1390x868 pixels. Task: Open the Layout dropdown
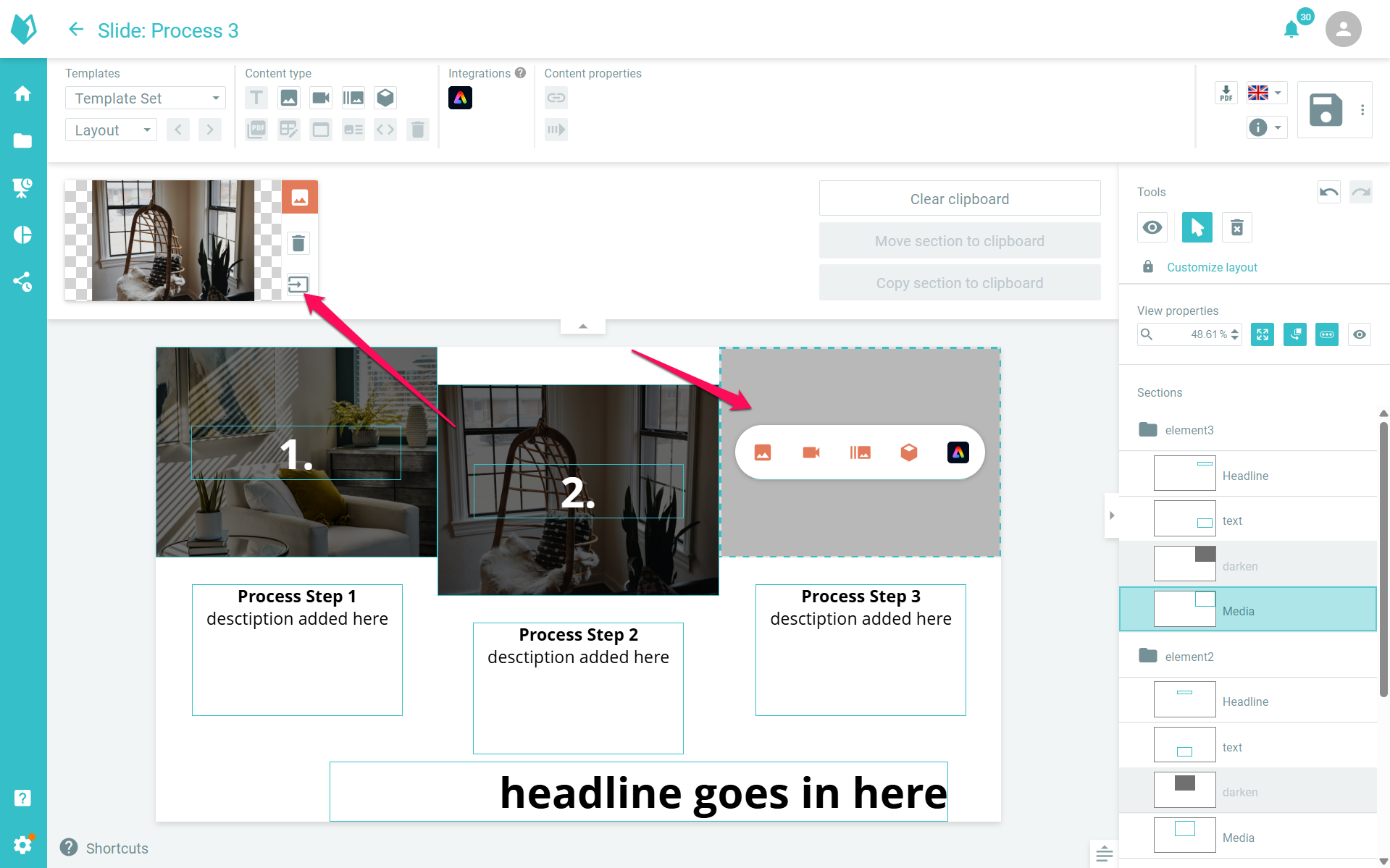(111, 130)
